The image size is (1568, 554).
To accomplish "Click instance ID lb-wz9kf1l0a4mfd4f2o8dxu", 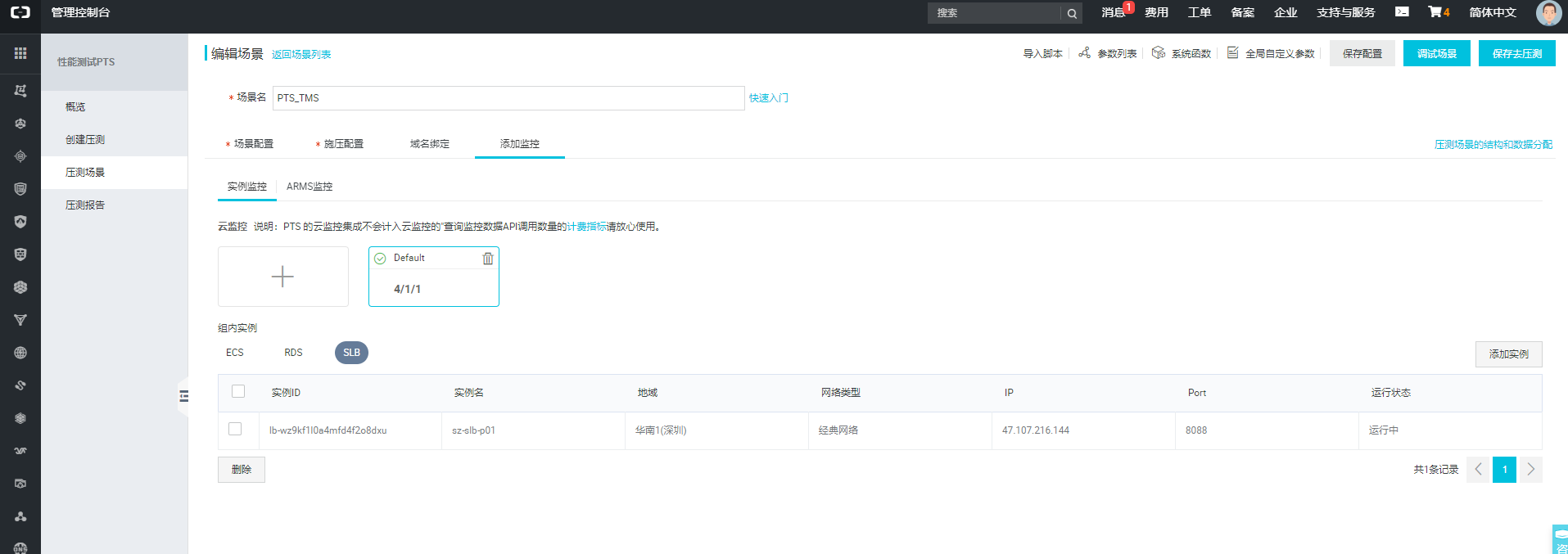I will [328, 430].
